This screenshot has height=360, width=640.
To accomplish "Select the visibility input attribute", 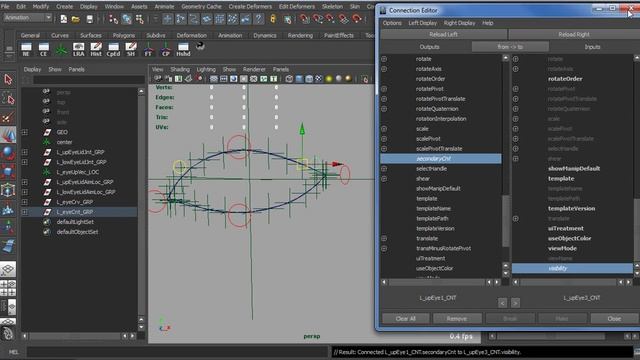I will coord(573,269).
